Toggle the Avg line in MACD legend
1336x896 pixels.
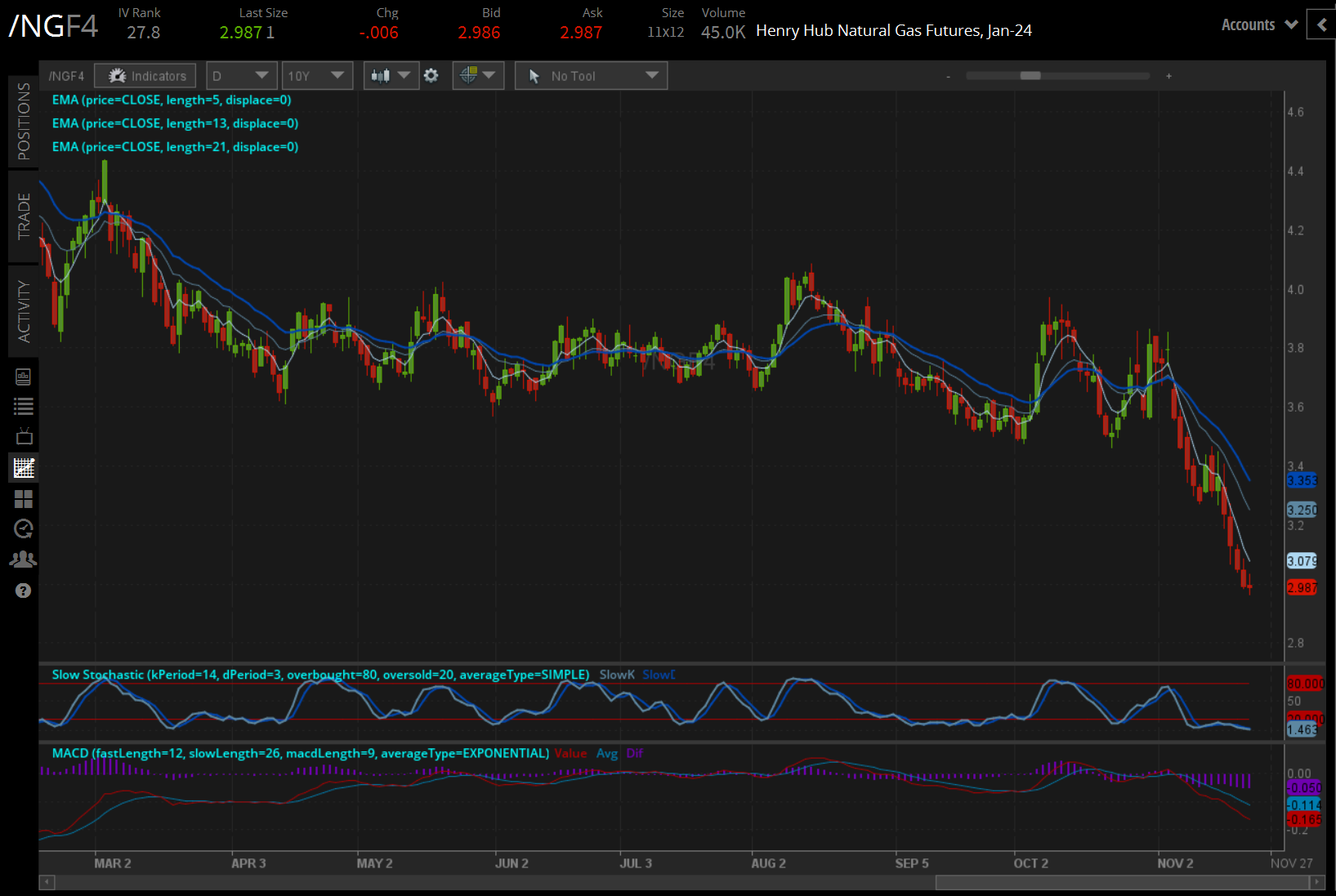point(607,753)
